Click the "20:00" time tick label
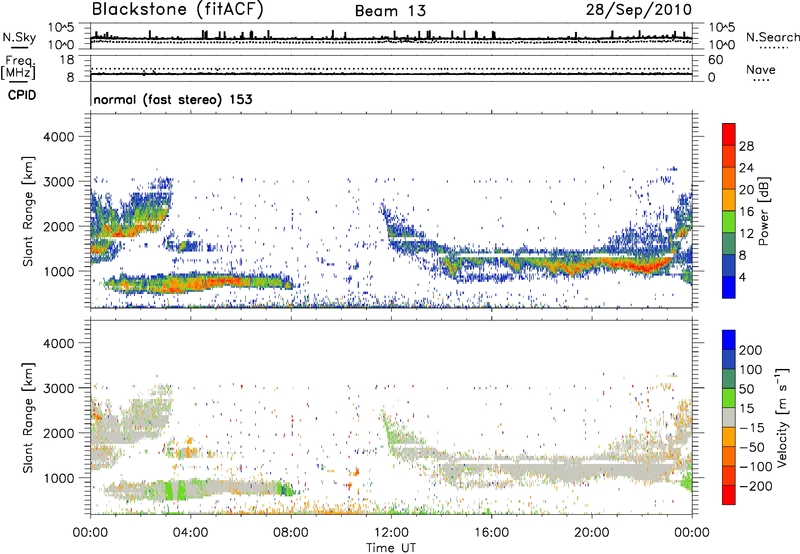 click(x=591, y=533)
